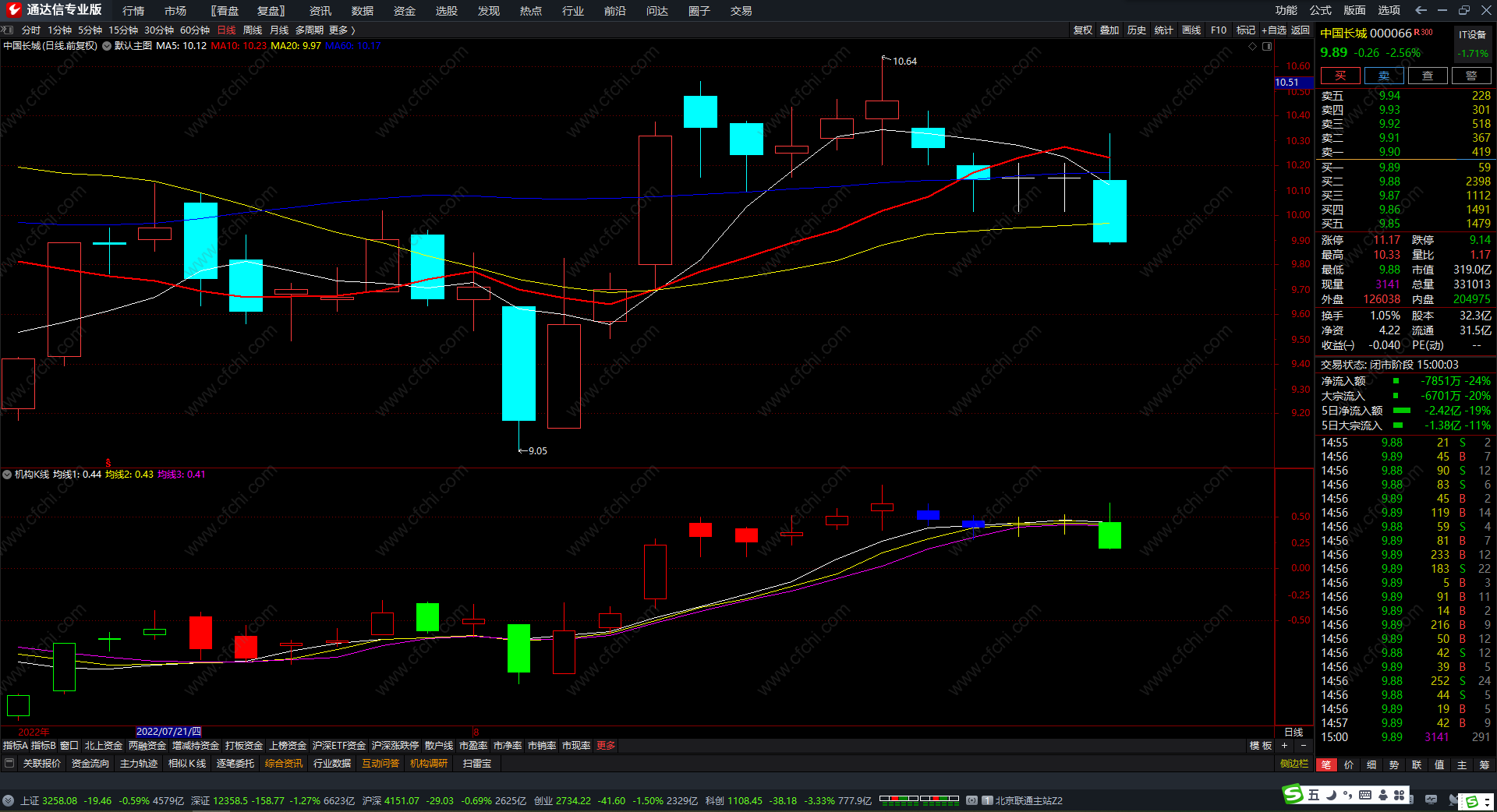The height and width of the screenshot is (812, 1497).
Task: Open the 复权 dropdown in chart toolbar
Action: tap(1083, 30)
